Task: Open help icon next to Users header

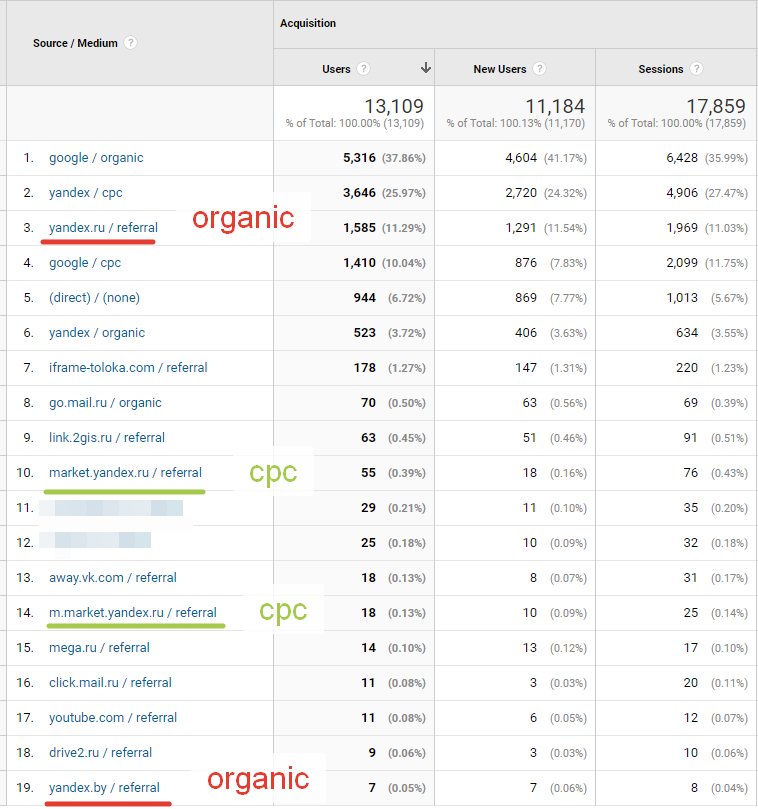Action: pos(364,69)
